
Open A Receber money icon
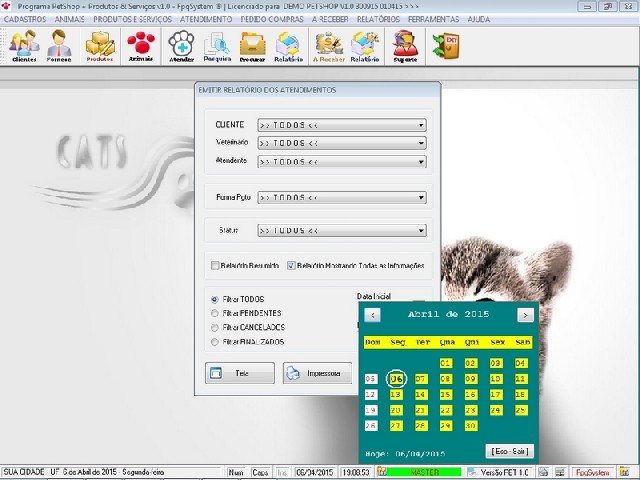tap(329, 46)
